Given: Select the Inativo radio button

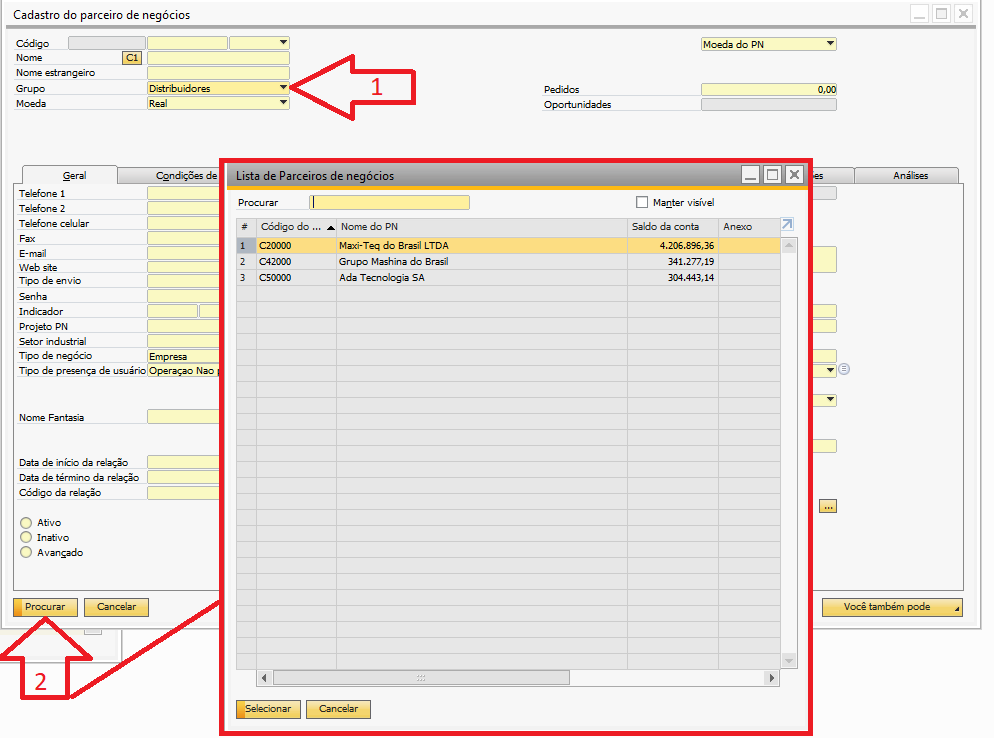Looking at the screenshot, I should [26, 538].
